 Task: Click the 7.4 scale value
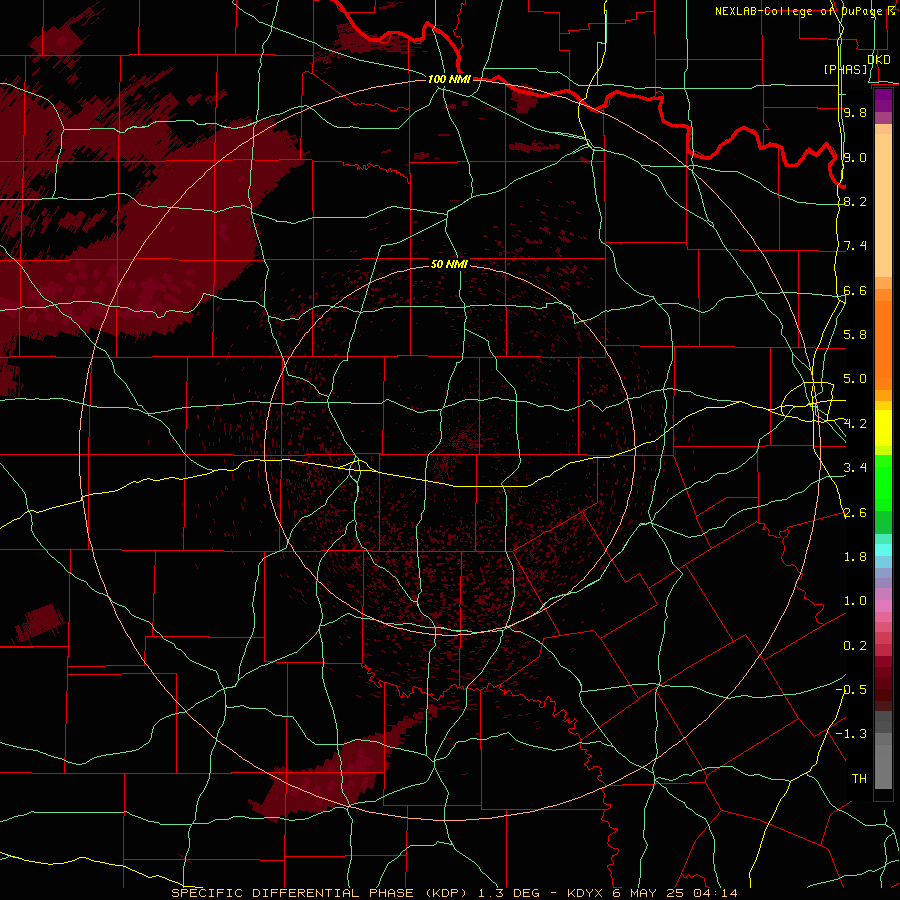(855, 246)
